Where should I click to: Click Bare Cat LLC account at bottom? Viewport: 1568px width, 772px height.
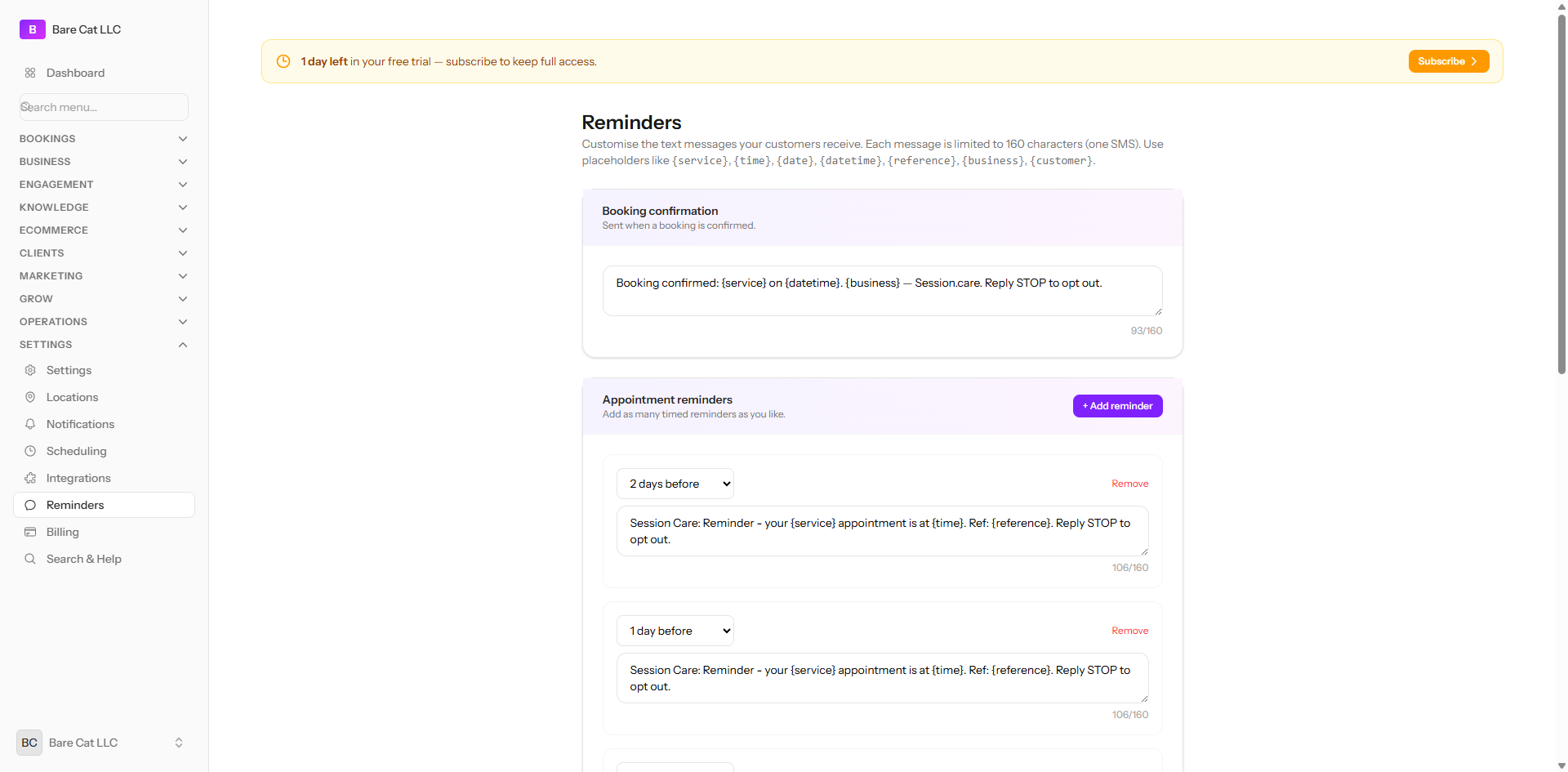pos(104,743)
